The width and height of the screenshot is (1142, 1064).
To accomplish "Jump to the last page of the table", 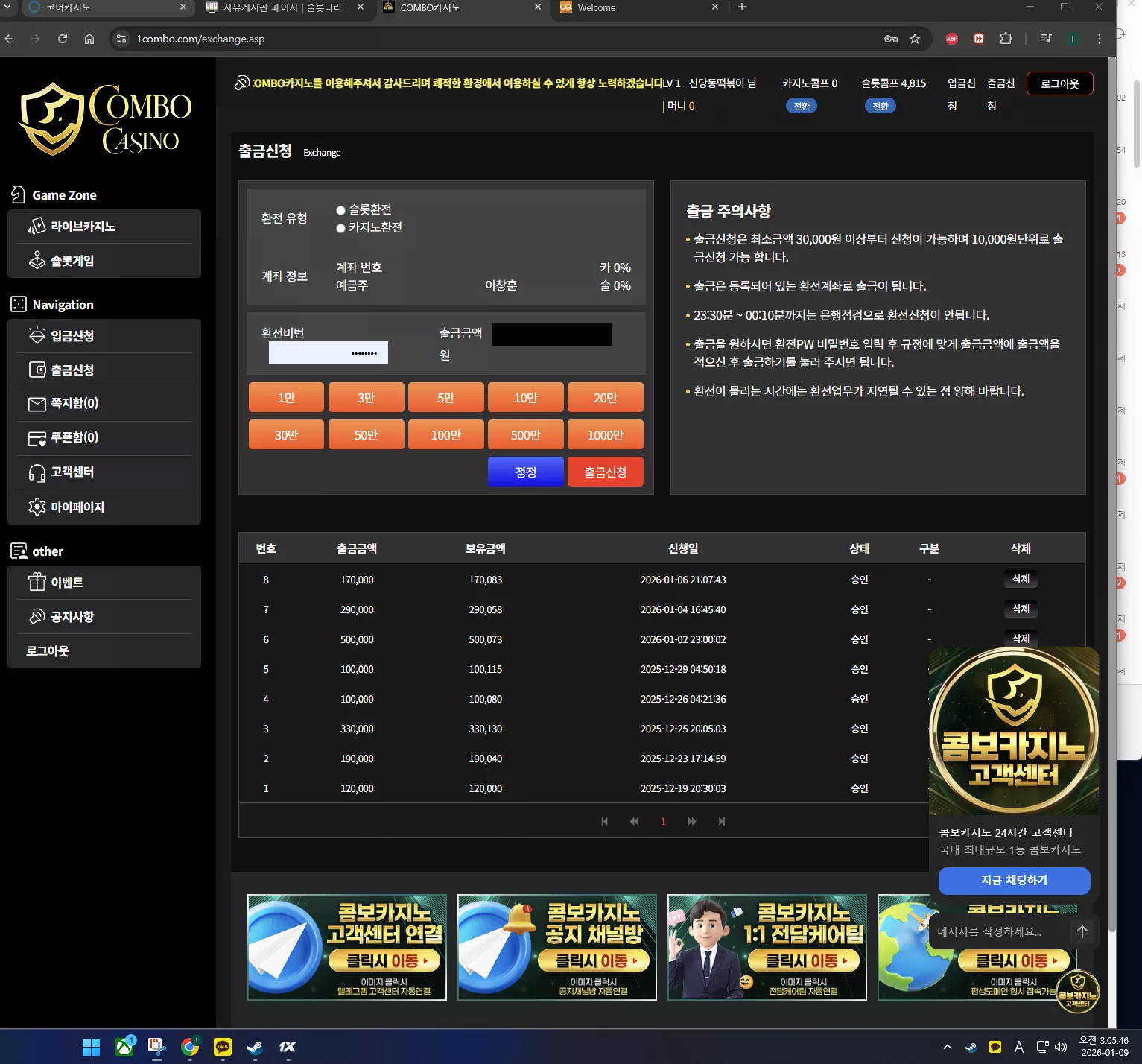I will point(721,821).
